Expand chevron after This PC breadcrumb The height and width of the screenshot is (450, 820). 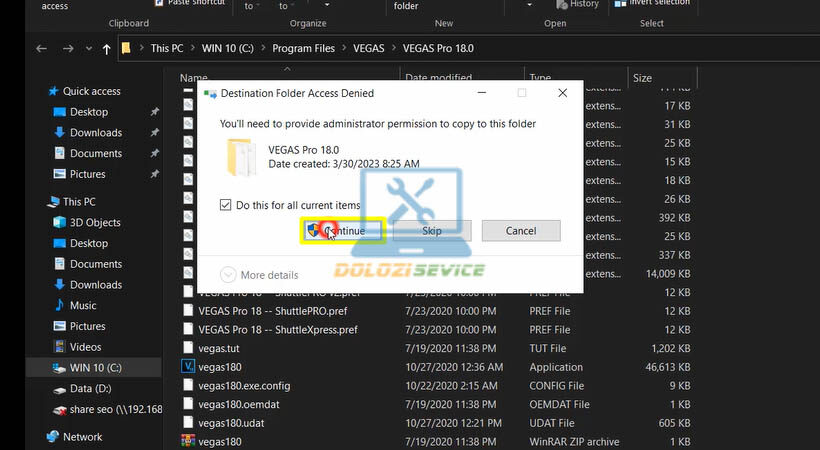pos(192,48)
